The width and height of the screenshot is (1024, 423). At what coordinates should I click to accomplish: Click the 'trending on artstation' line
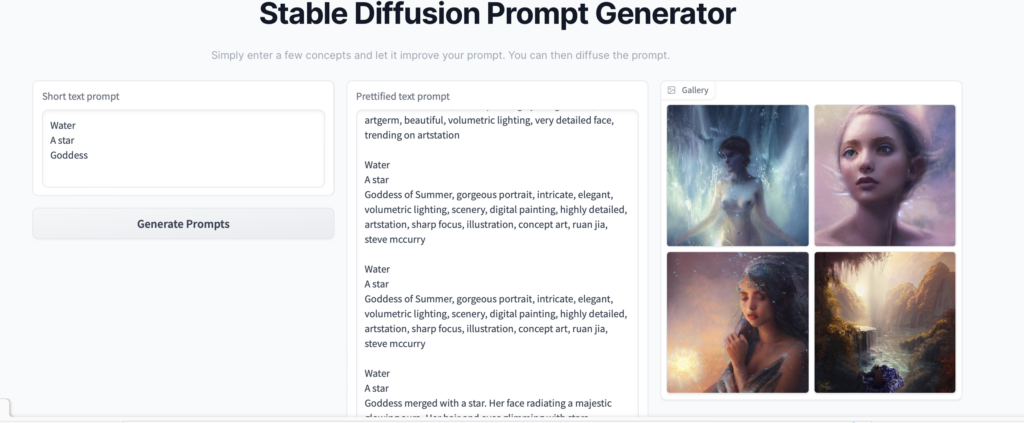tap(412, 135)
